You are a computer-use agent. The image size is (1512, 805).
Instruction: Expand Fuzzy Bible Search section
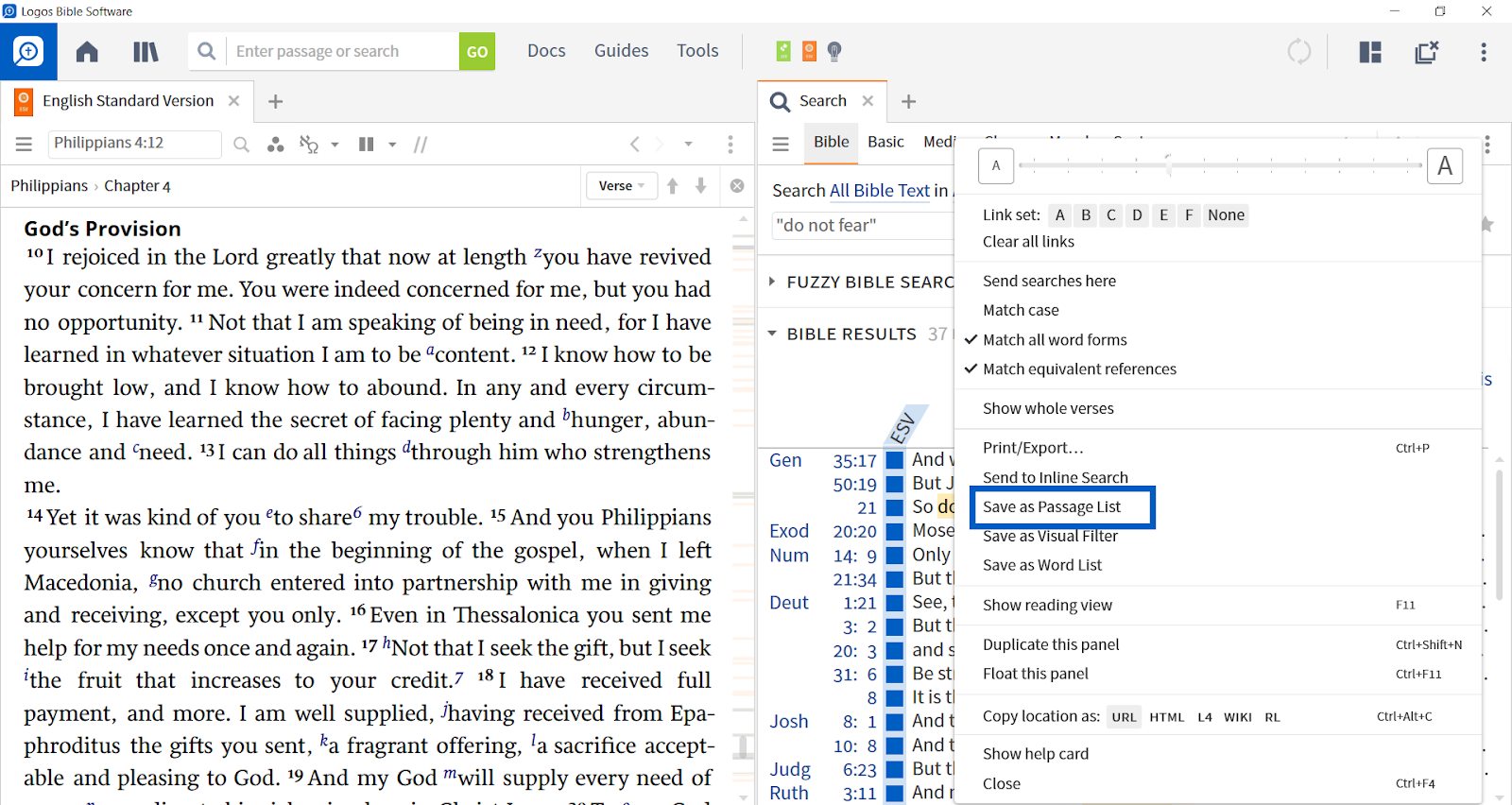(772, 282)
